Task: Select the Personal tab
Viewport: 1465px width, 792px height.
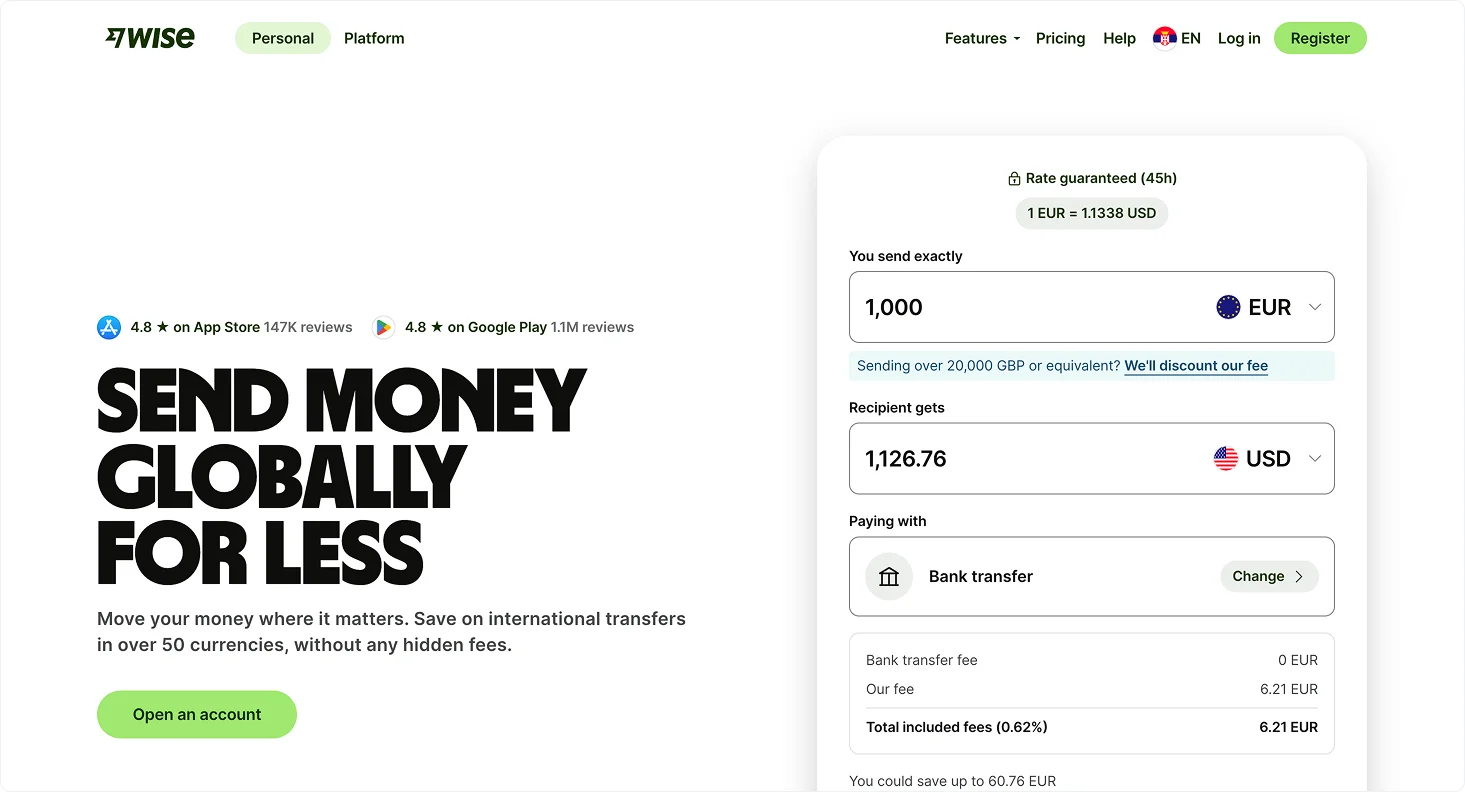Action: tap(283, 38)
